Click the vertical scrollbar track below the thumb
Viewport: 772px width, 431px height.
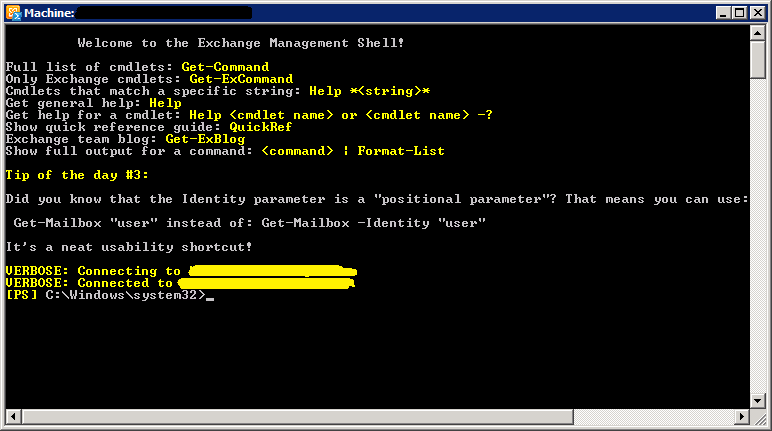click(757, 235)
